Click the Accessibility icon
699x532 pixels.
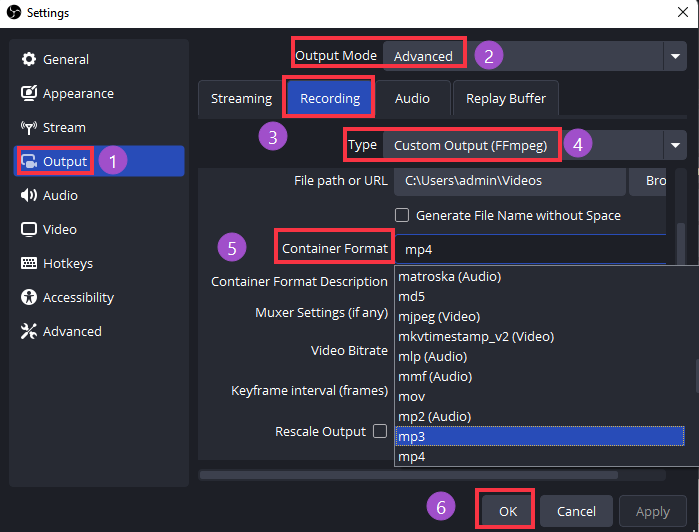pos(29,297)
